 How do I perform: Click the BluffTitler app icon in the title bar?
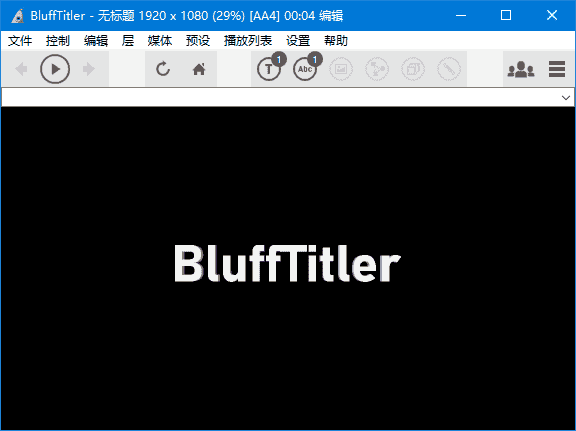(x=17, y=15)
